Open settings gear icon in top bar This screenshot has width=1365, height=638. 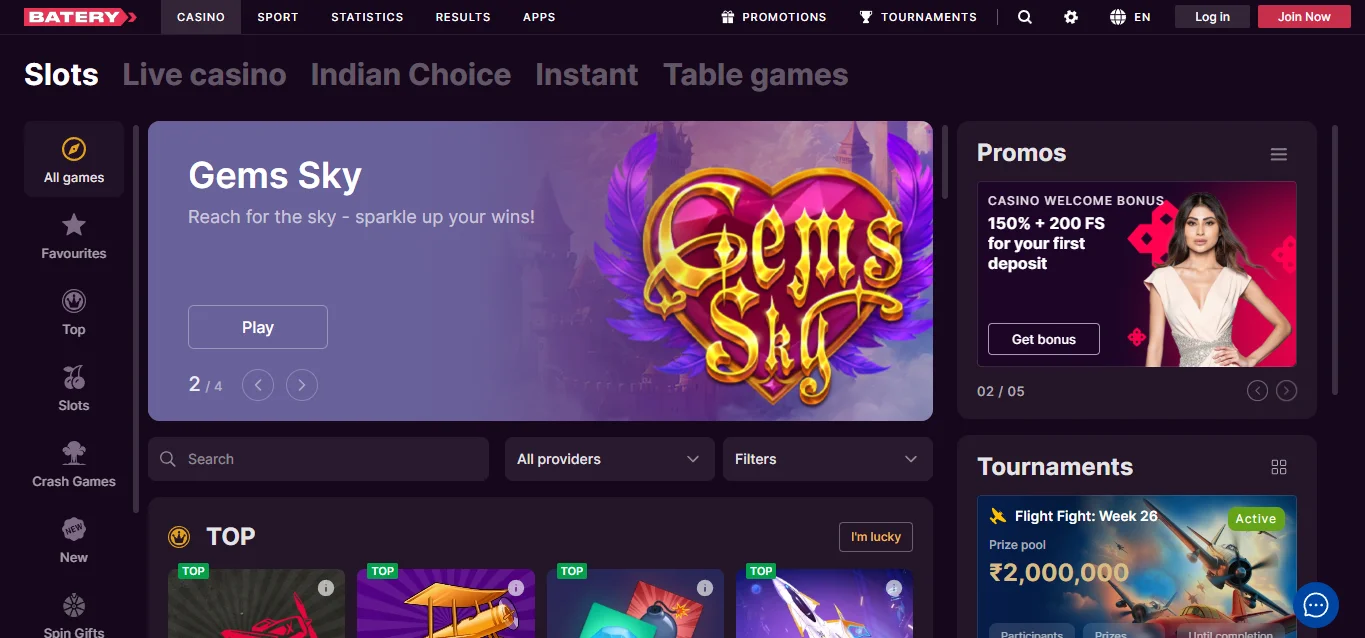tap(1071, 17)
